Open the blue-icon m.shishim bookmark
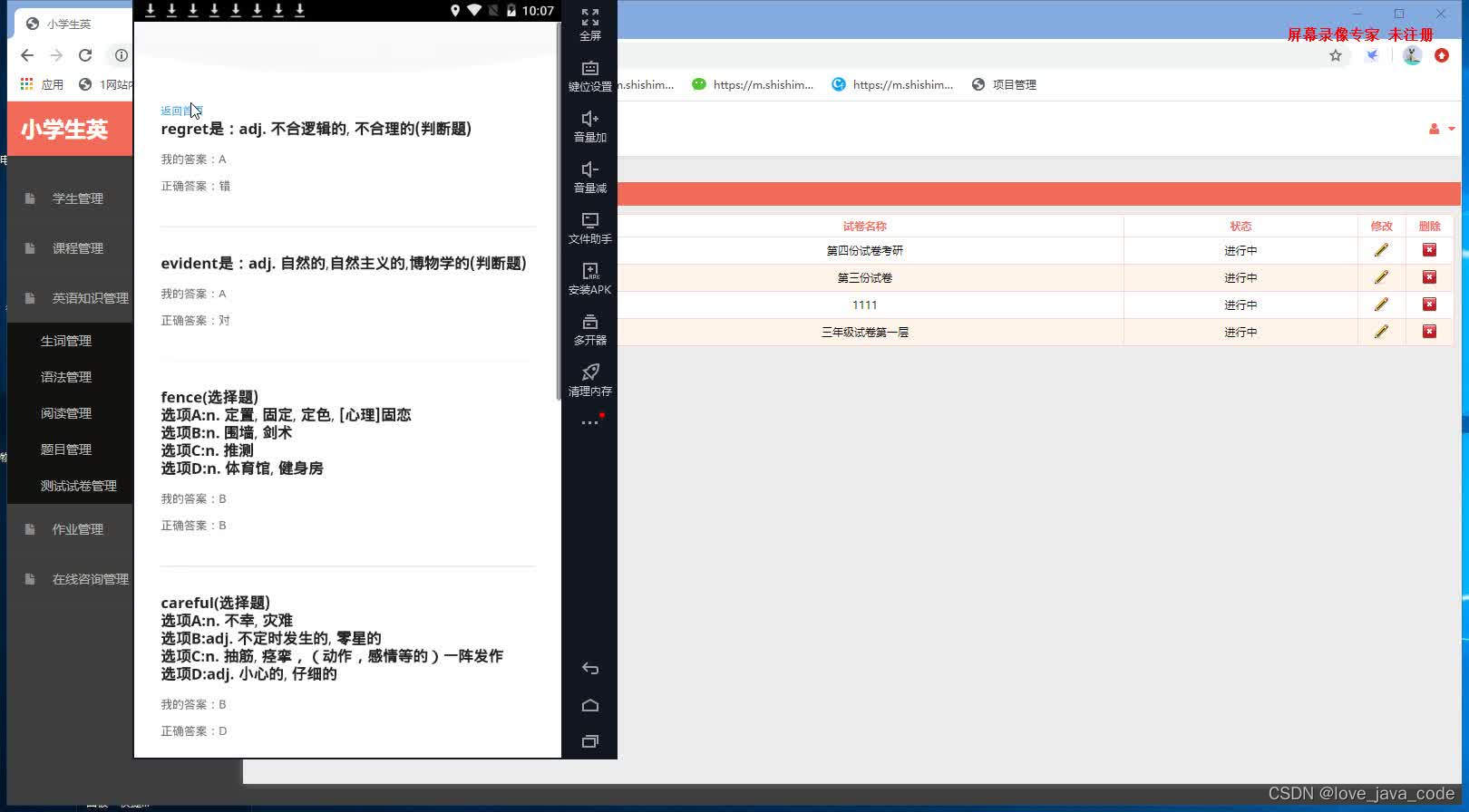 [x=892, y=84]
